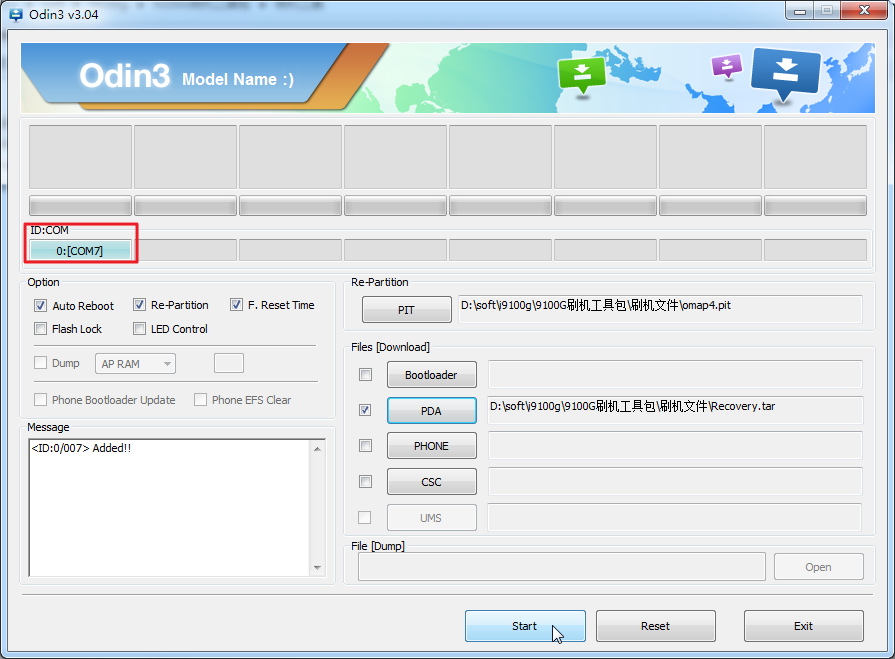Enable the CSC file checkbox
The image size is (895, 659).
point(365,481)
